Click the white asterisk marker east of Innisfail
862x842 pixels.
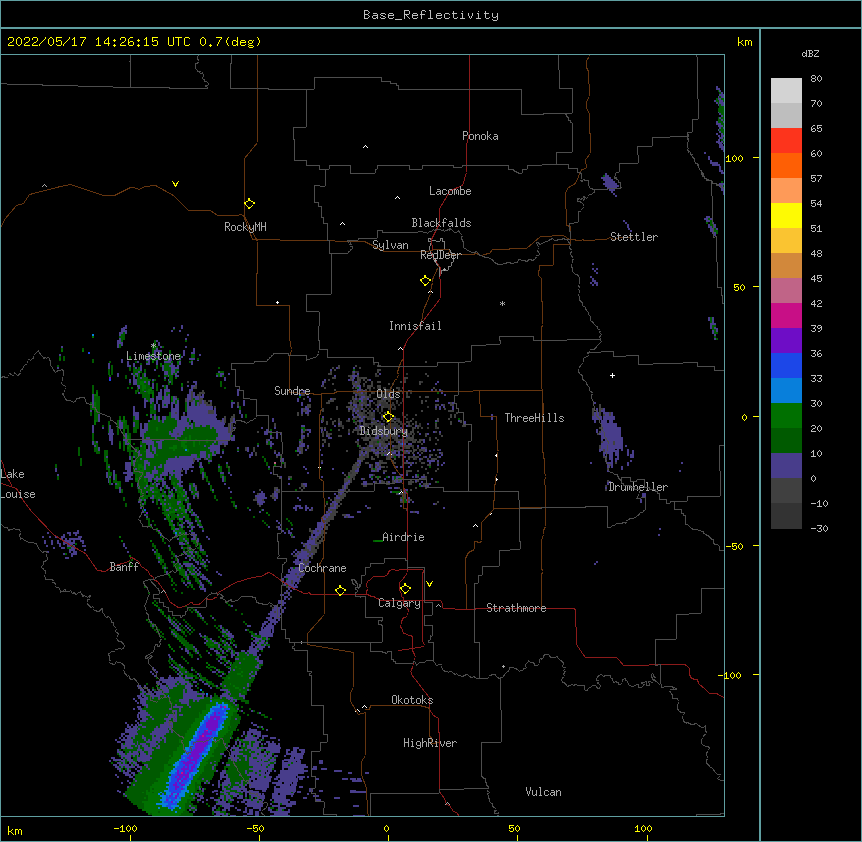tap(502, 303)
